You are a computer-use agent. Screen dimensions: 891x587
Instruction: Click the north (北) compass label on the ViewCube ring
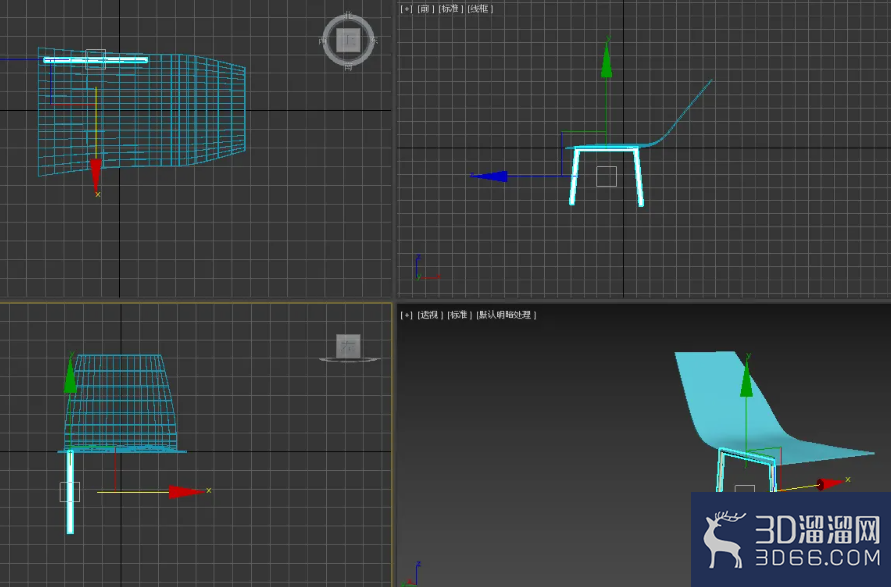pos(348,15)
